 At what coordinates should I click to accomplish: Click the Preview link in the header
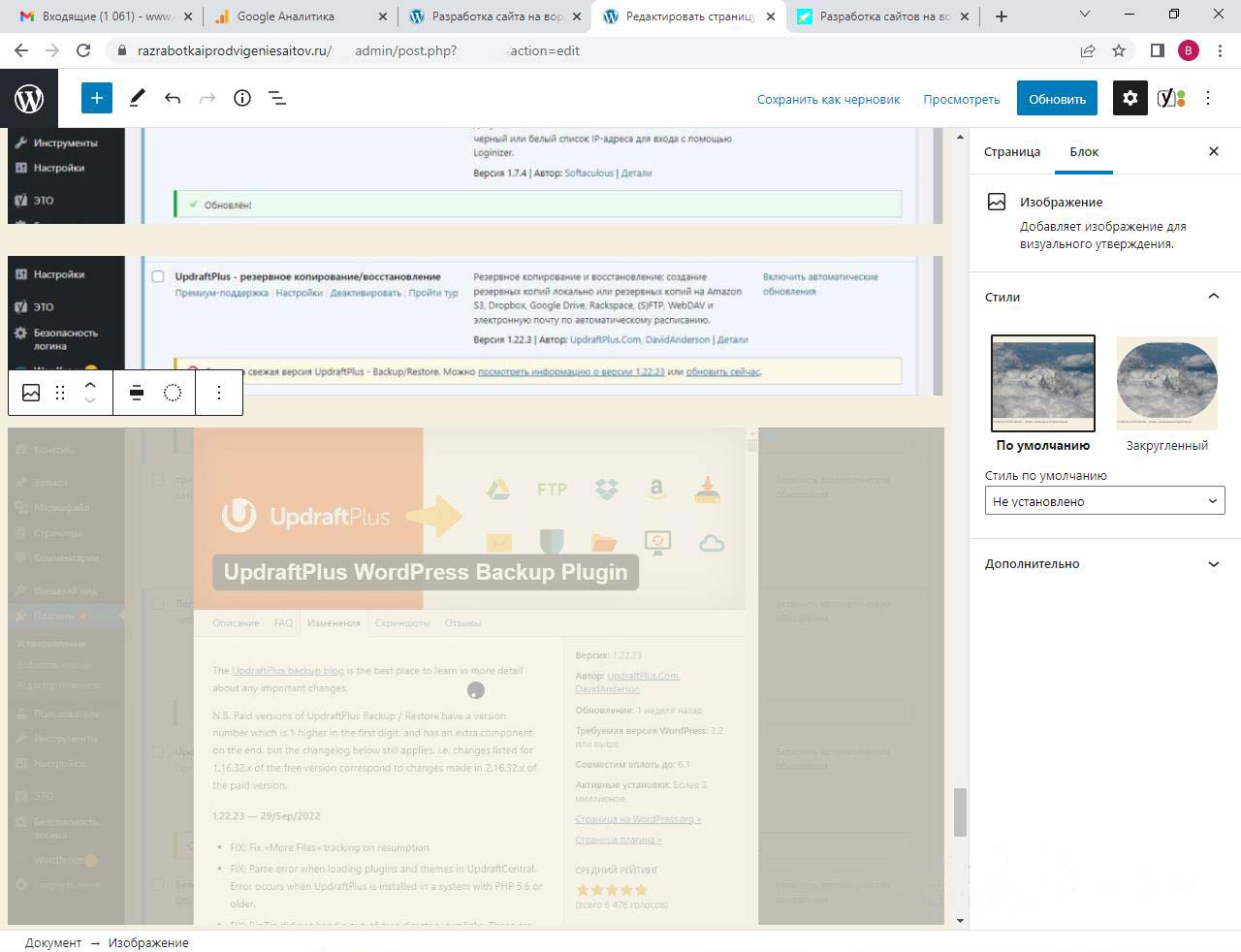(x=961, y=99)
